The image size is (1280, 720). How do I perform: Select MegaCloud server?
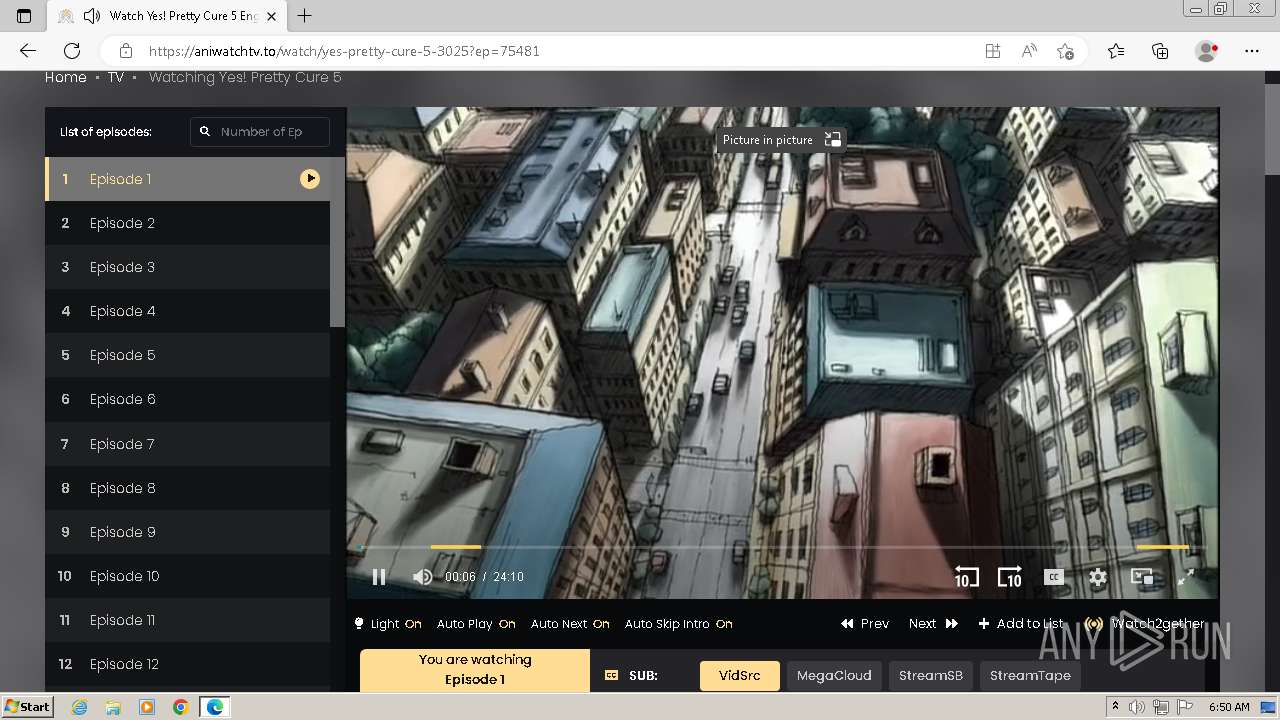click(834, 675)
